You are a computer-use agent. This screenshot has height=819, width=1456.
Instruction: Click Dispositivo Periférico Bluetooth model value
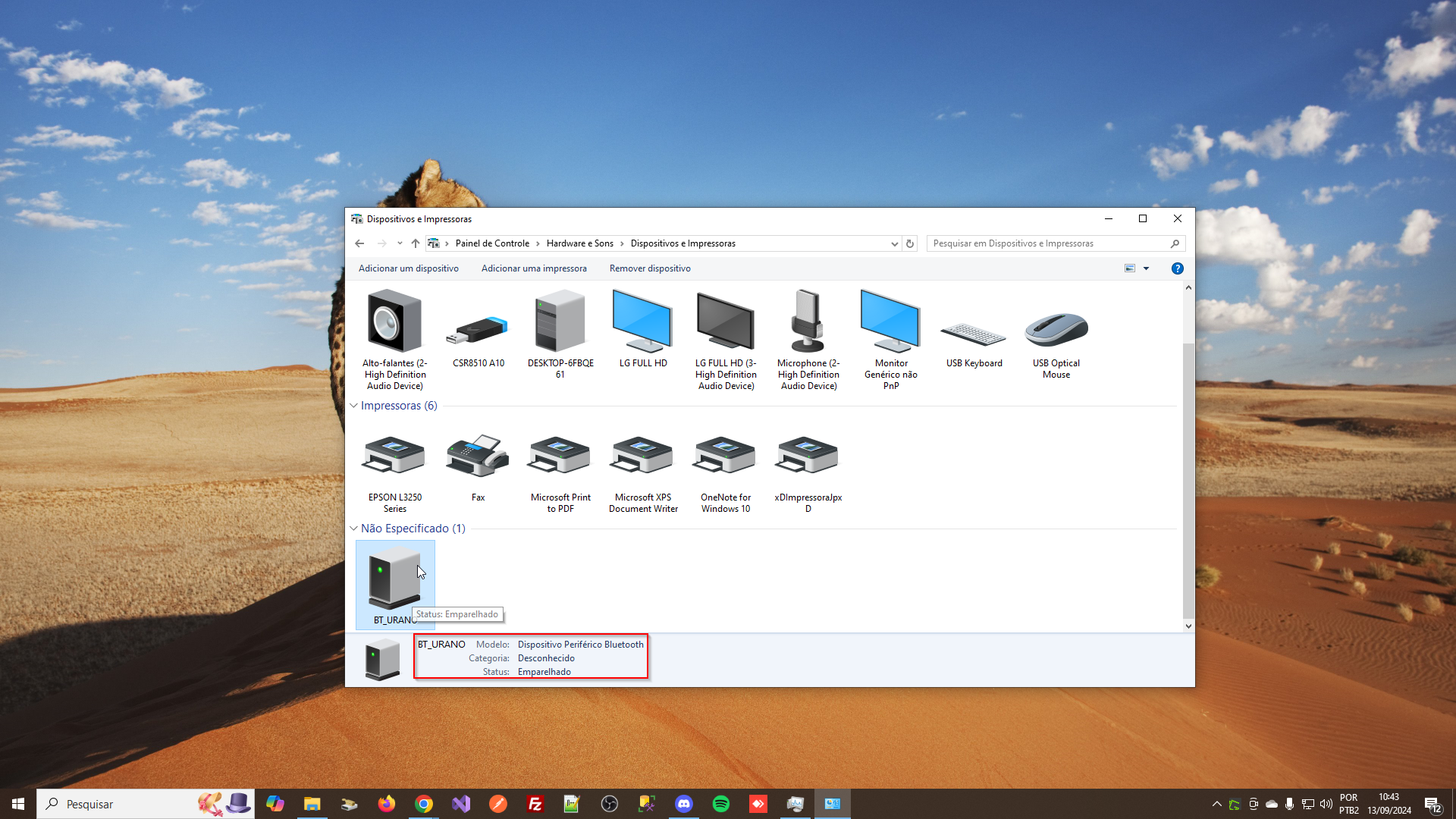580,645
